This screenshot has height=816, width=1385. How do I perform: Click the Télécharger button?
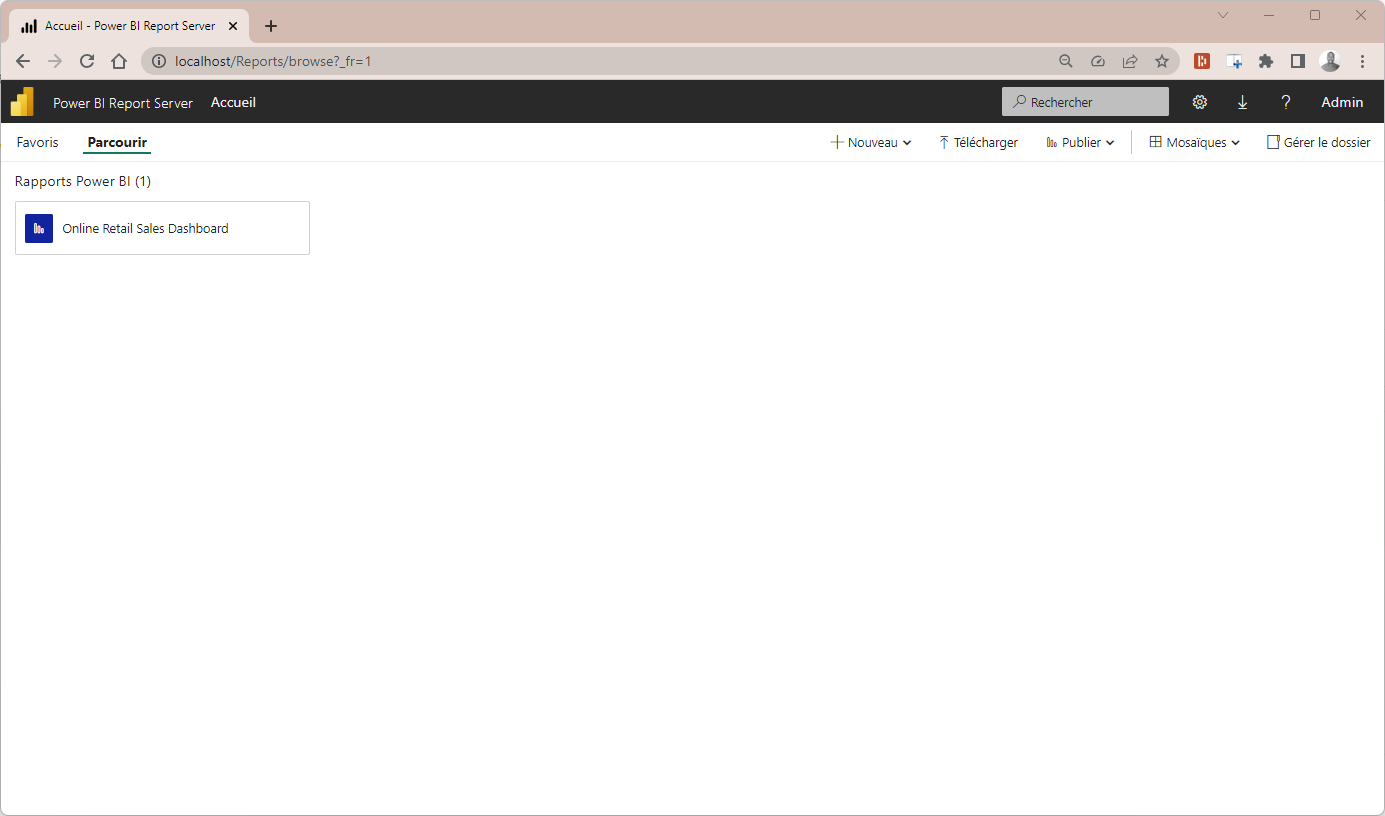(x=978, y=143)
